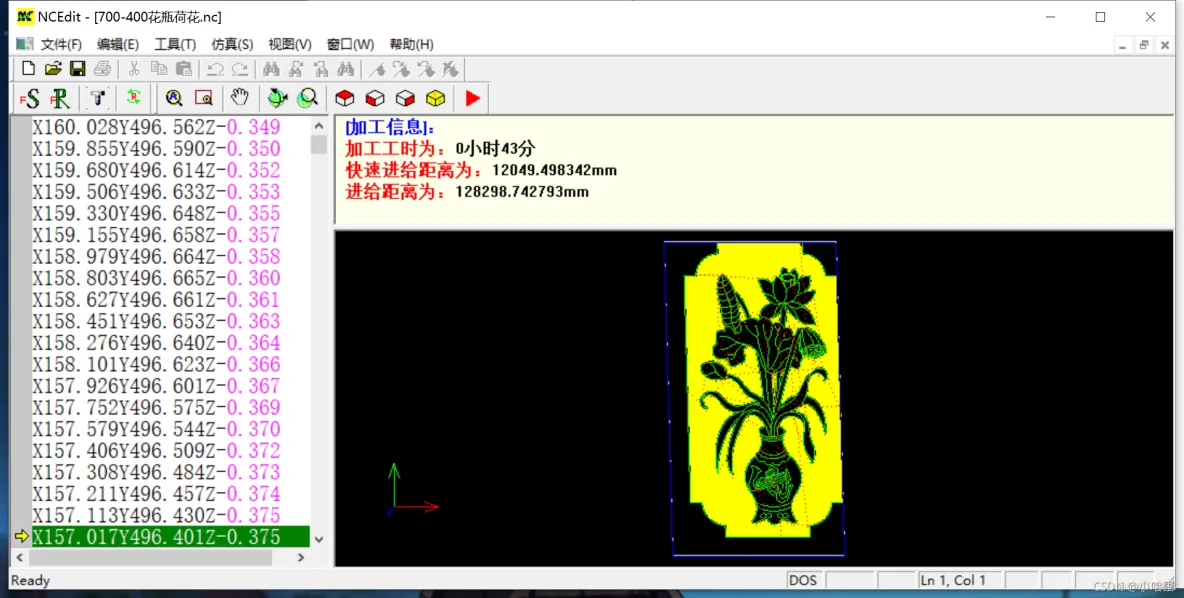Click the code list horizontal scroll left arrow
1184x598 pixels.
(x=20, y=557)
